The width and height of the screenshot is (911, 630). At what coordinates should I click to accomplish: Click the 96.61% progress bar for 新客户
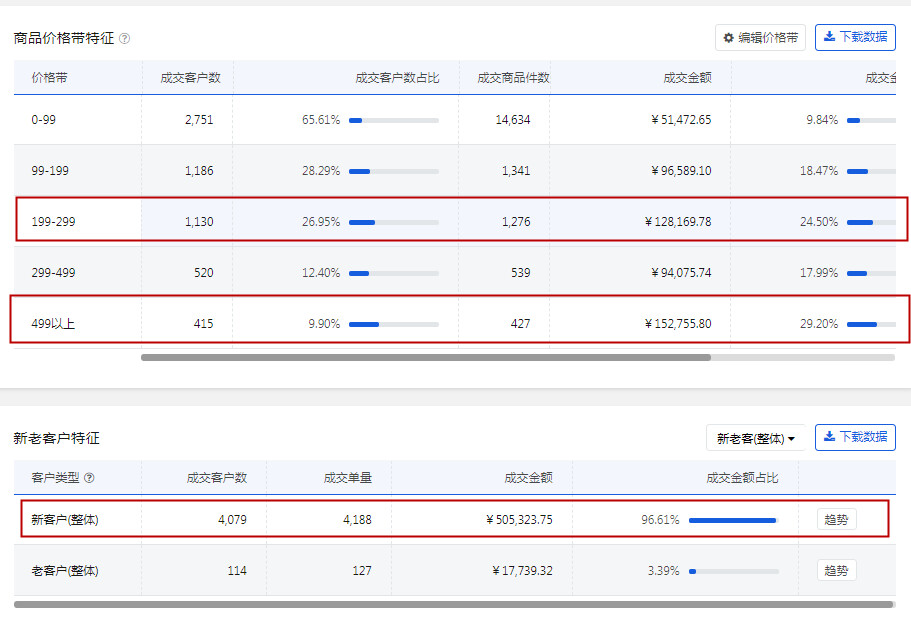click(733, 520)
